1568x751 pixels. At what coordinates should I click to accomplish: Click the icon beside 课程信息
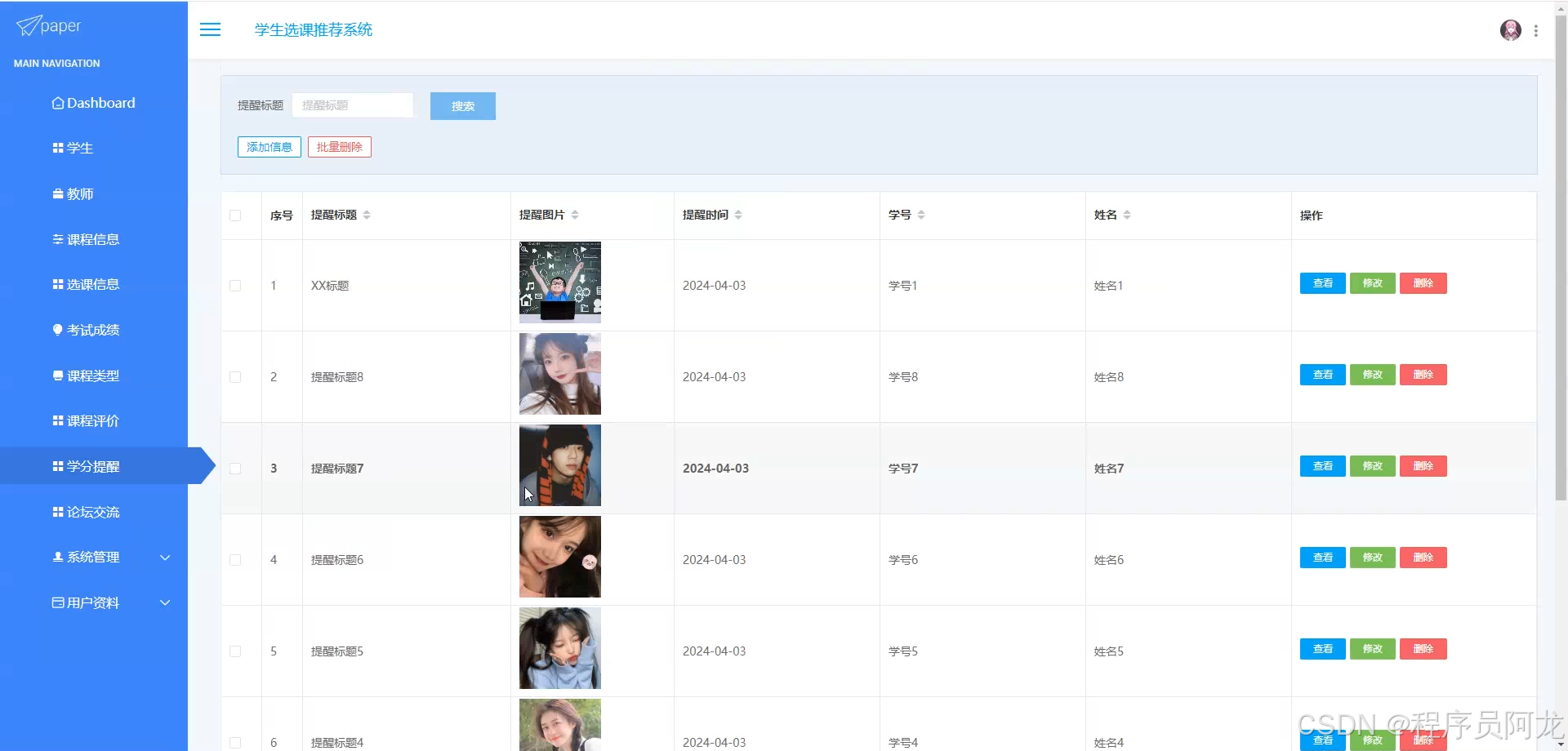point(58,239)
